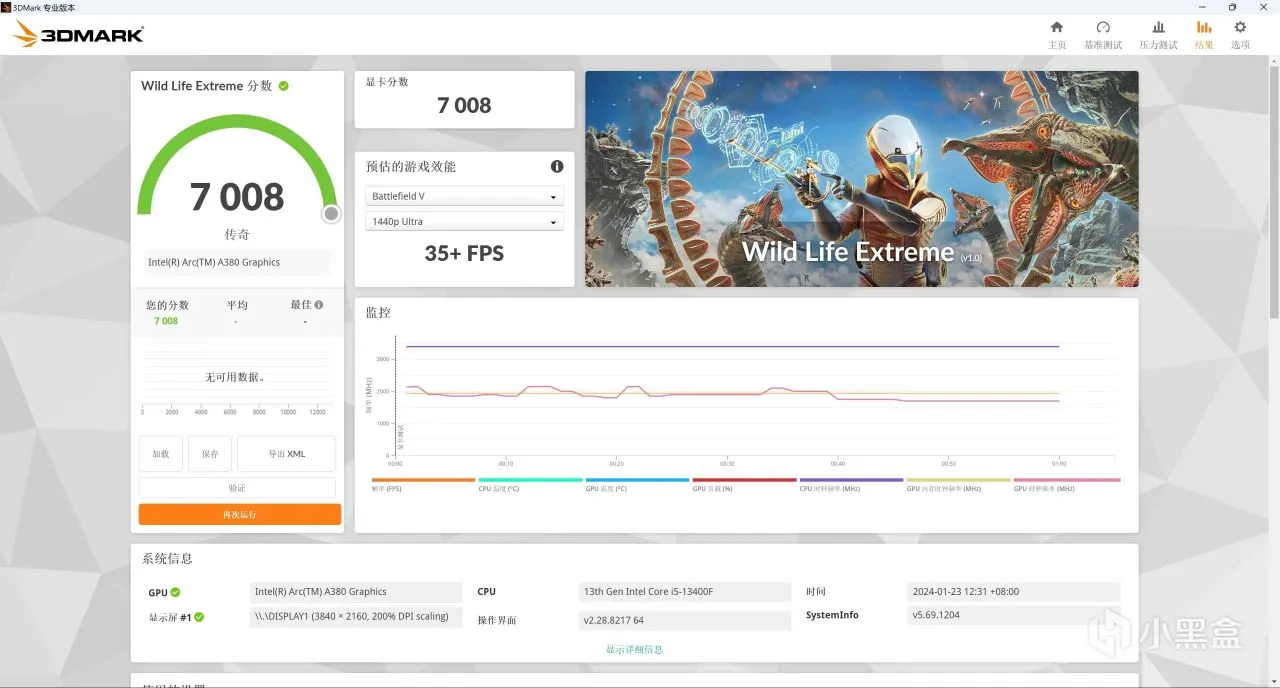Image resolution: width=1280 pixels, height=688 pixels.
Task: Toggle CPU 温度 legend series
Action: 530,484
